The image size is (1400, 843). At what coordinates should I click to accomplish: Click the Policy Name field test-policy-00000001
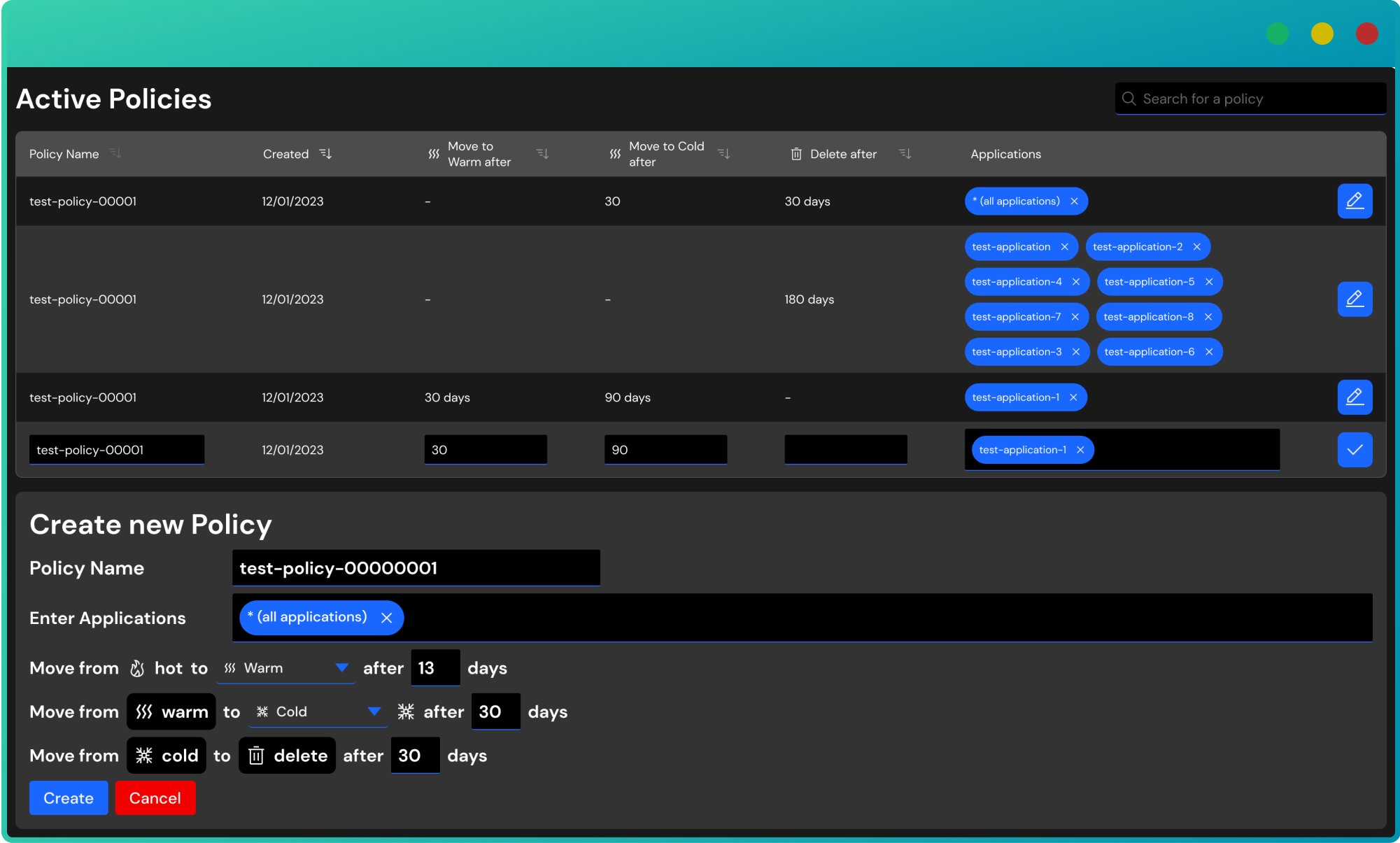pyautogui.click(x=416, y=568)
